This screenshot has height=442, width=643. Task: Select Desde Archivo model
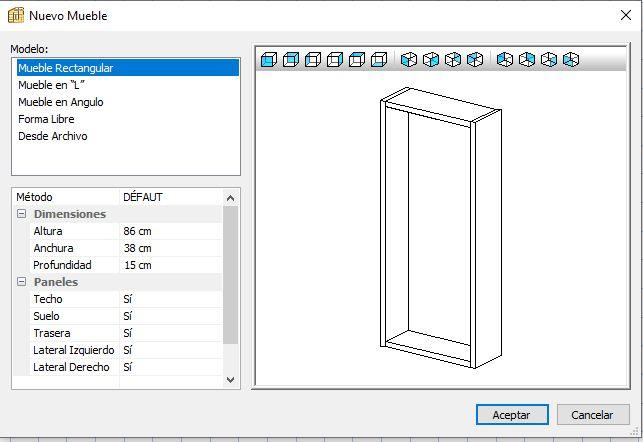[128, 136]
